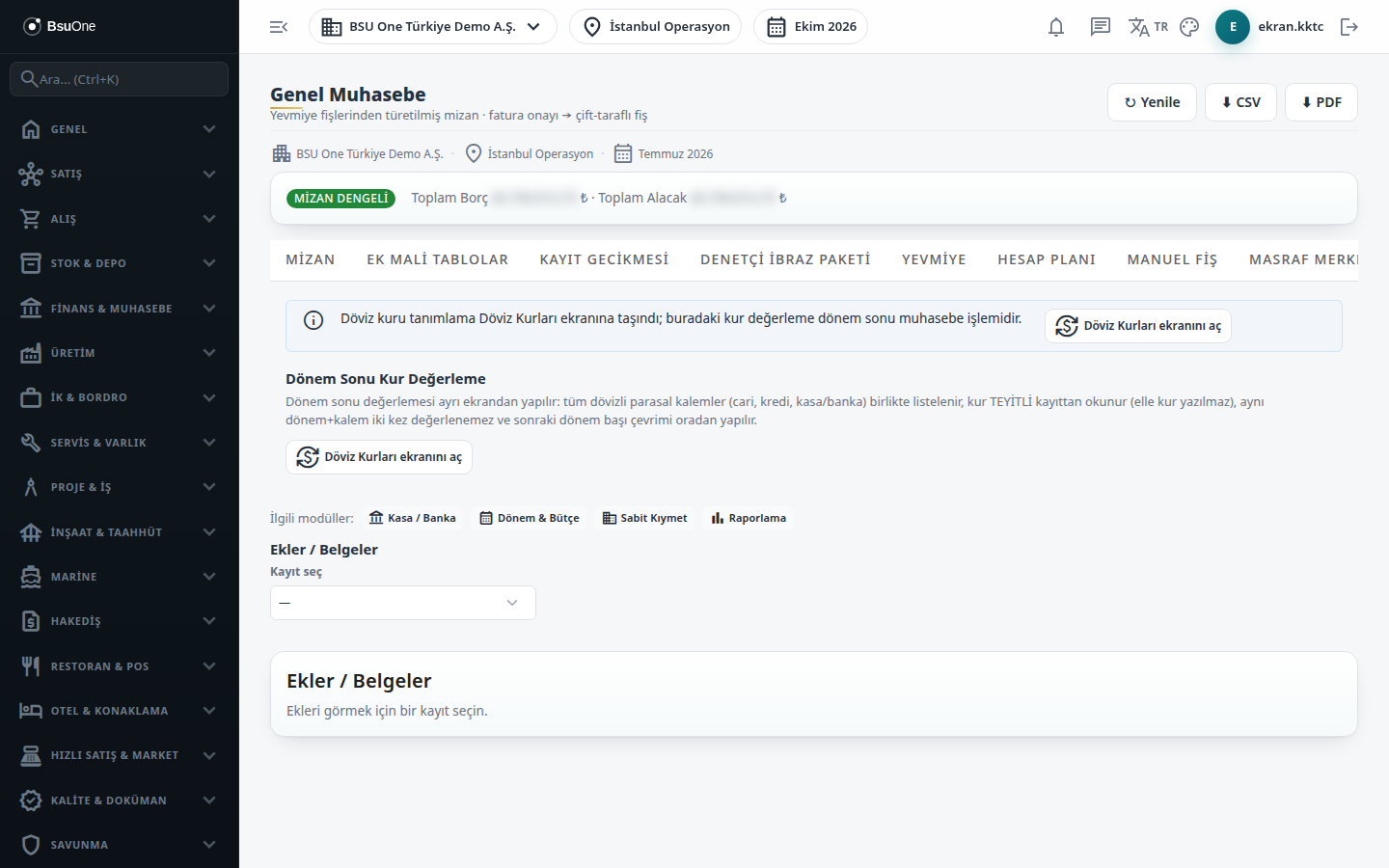
Task: Click Döviz Kurları ekranını aç in the info banner
Action: (1138, 326)
